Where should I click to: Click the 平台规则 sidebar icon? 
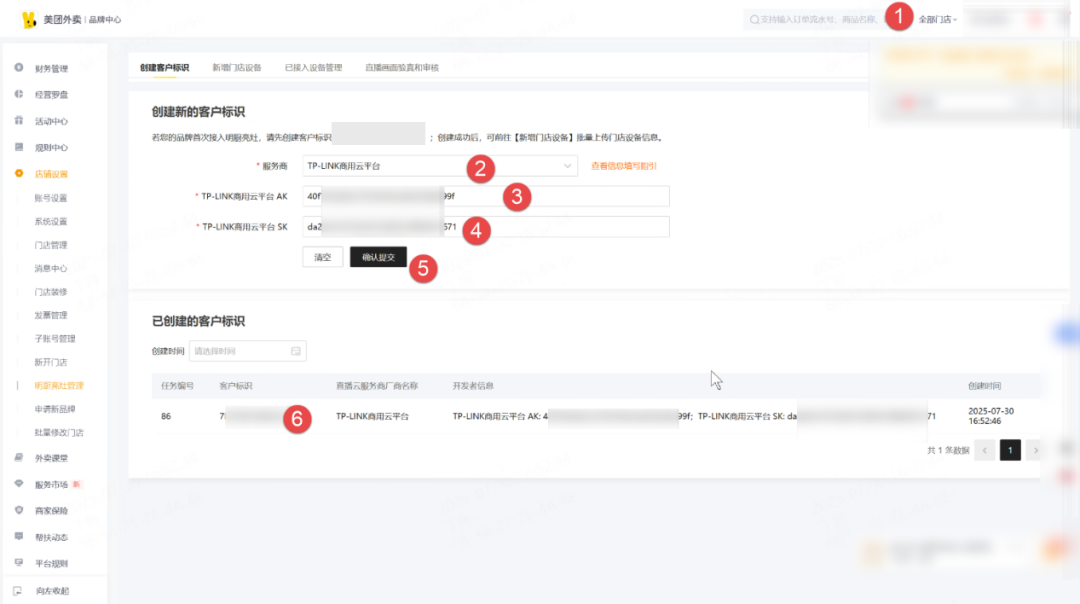pos(19,563)
